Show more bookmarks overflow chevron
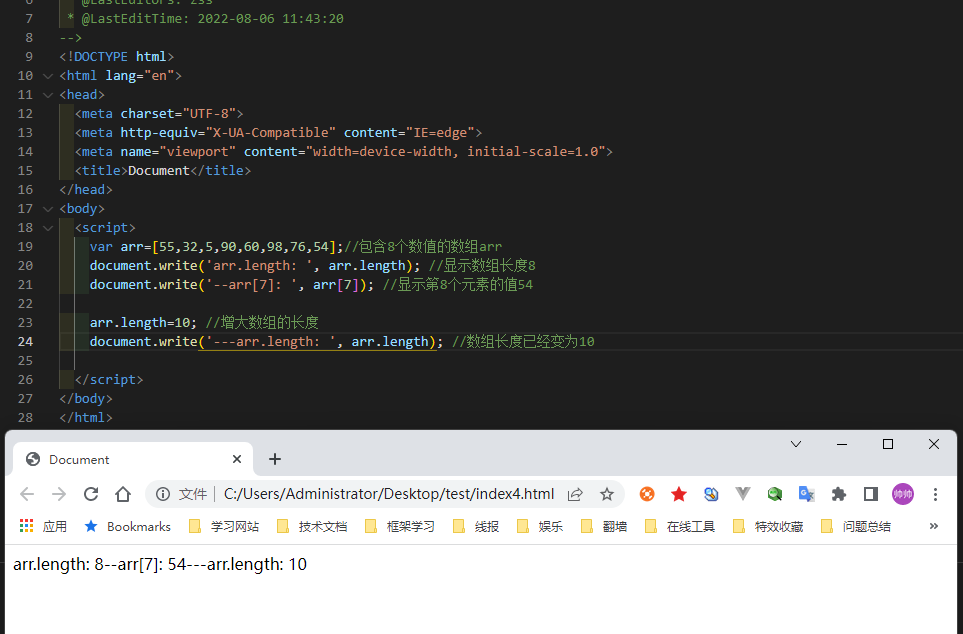The width and height of the screenshot is (963, 634). pos(934,526)
